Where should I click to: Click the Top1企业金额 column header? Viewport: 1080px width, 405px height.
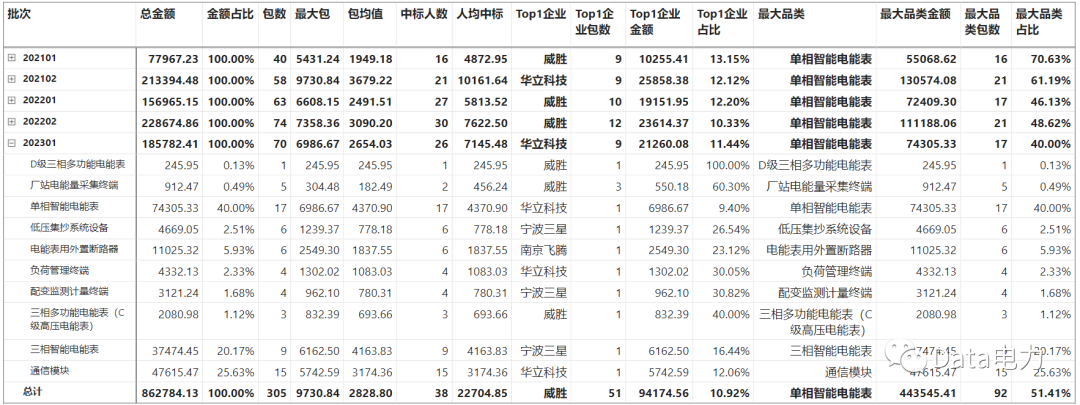[656, 22]
